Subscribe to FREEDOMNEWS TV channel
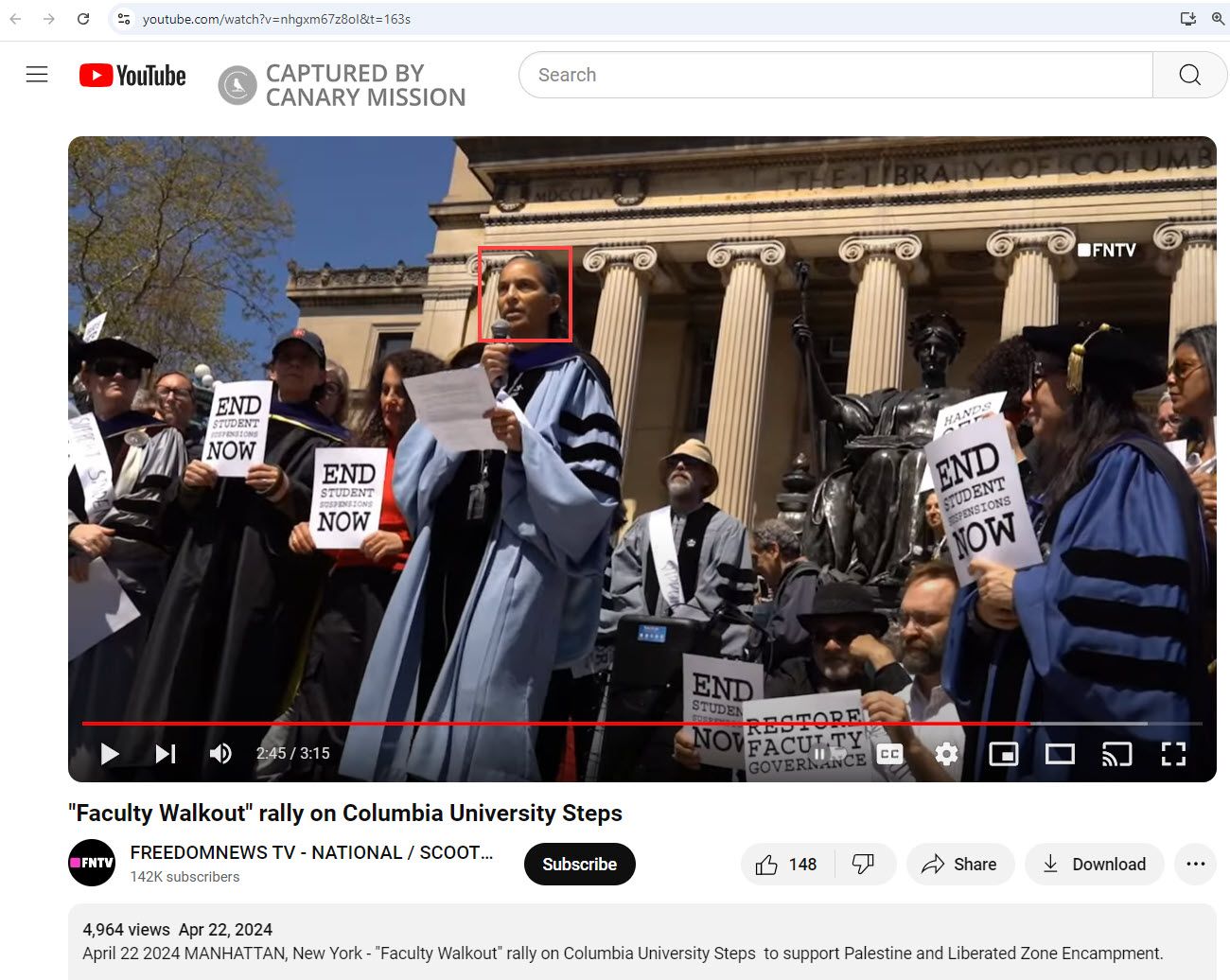 (x=579, y=865)
